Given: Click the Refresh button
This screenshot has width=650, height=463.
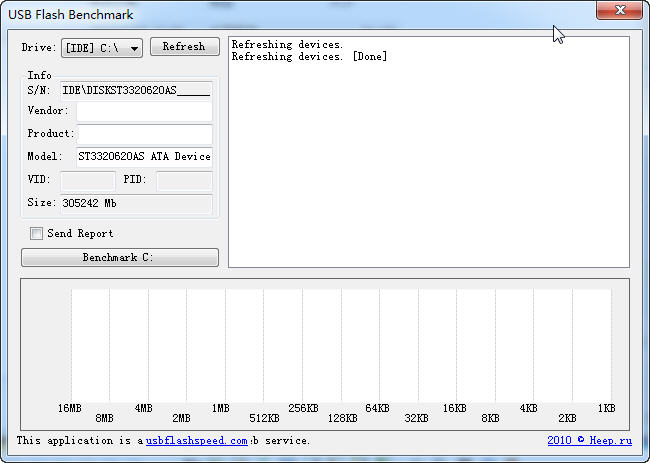Looking at the screenshot, I should (184, 47).
